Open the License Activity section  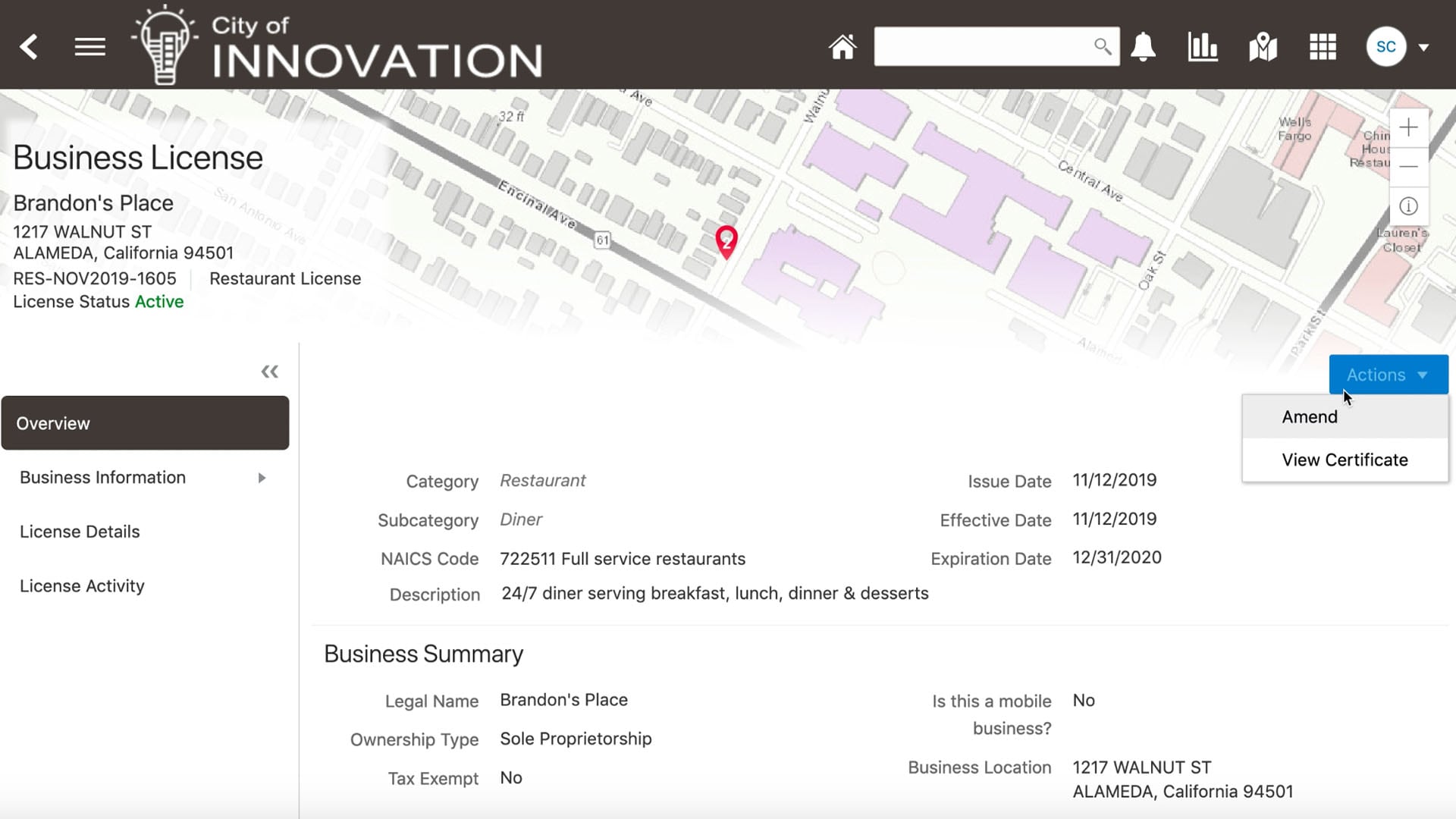click(82, 585)
